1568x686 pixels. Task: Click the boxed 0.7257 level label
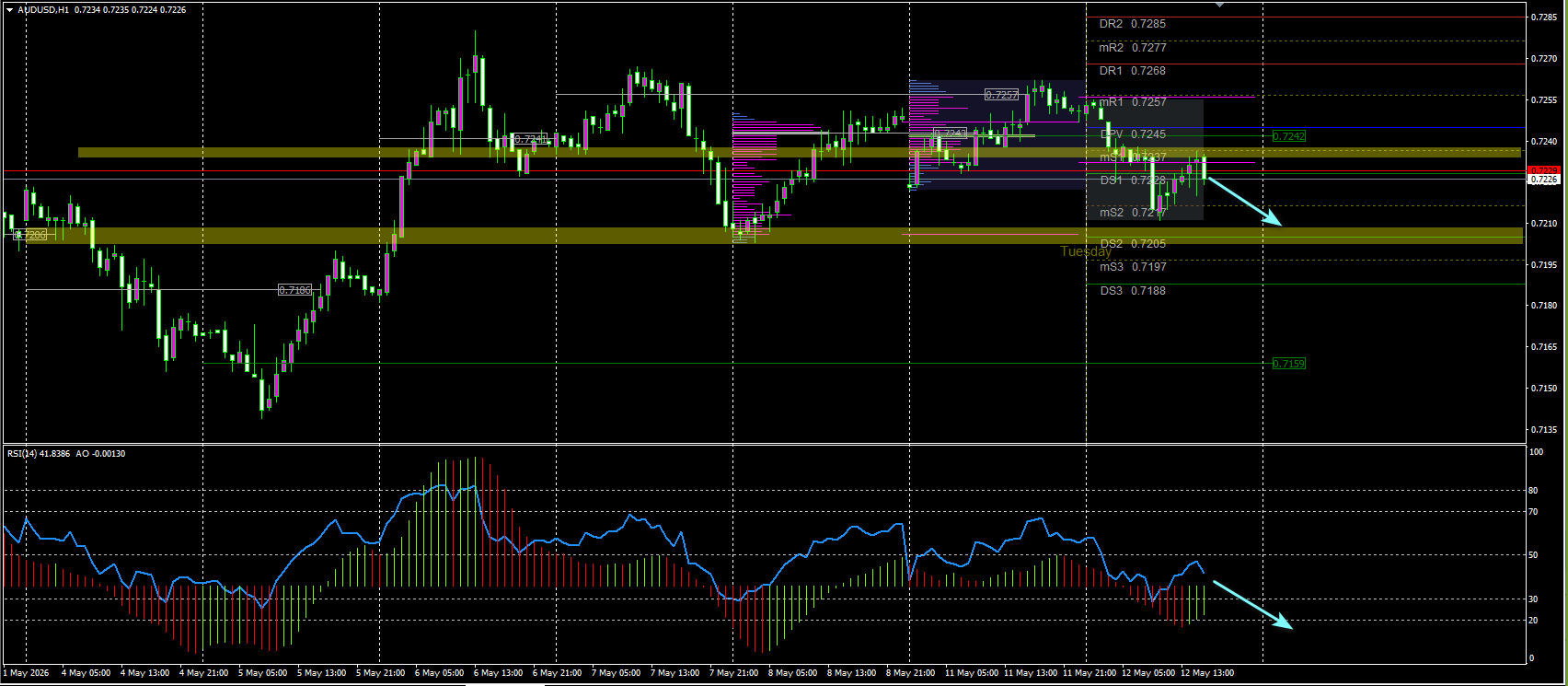(1001, 95)
